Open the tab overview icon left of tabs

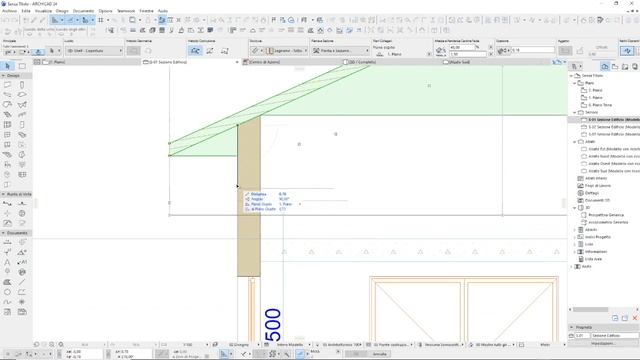37,62
